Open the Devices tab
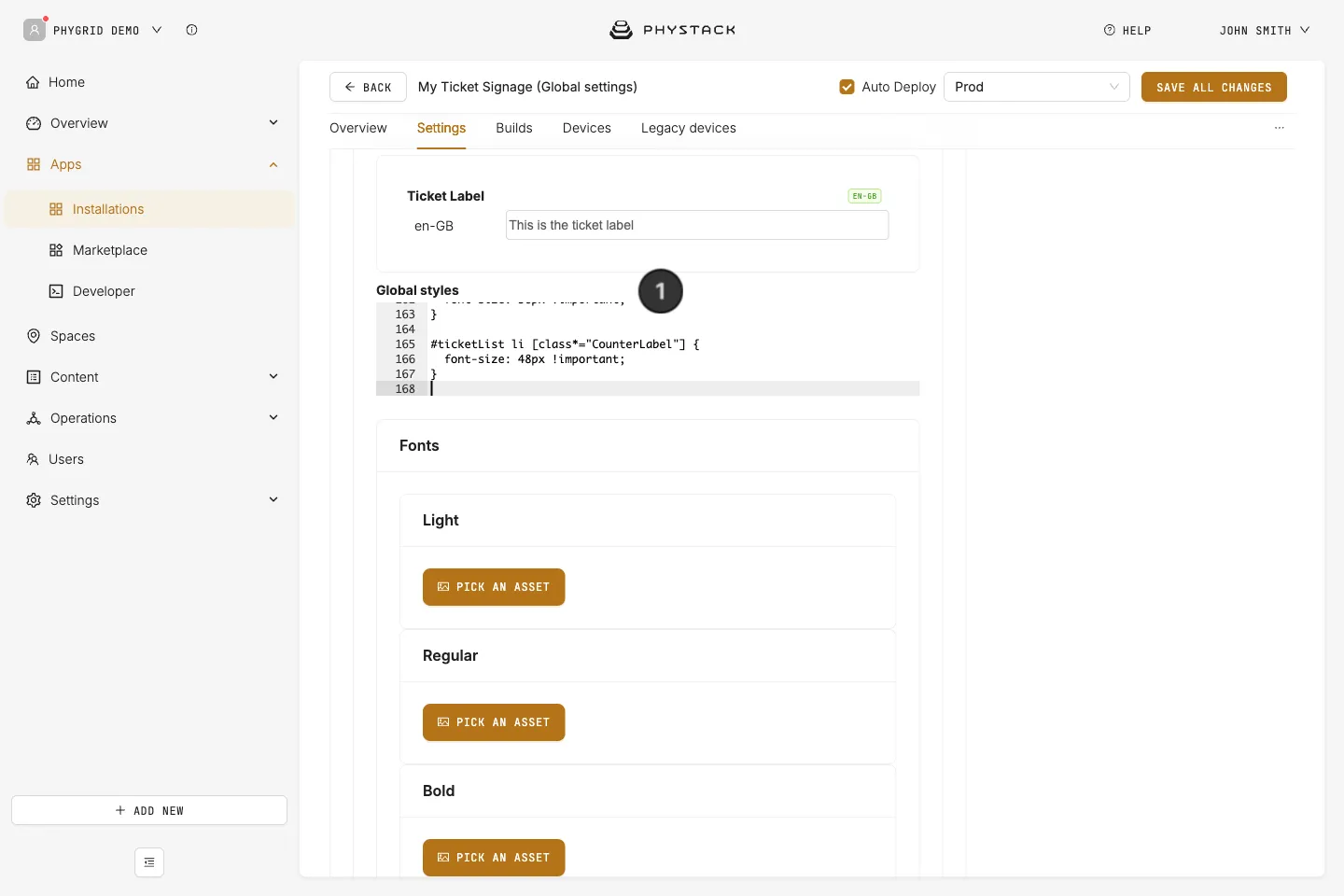This screenshot has height=896, width=1344. (587, 128)
